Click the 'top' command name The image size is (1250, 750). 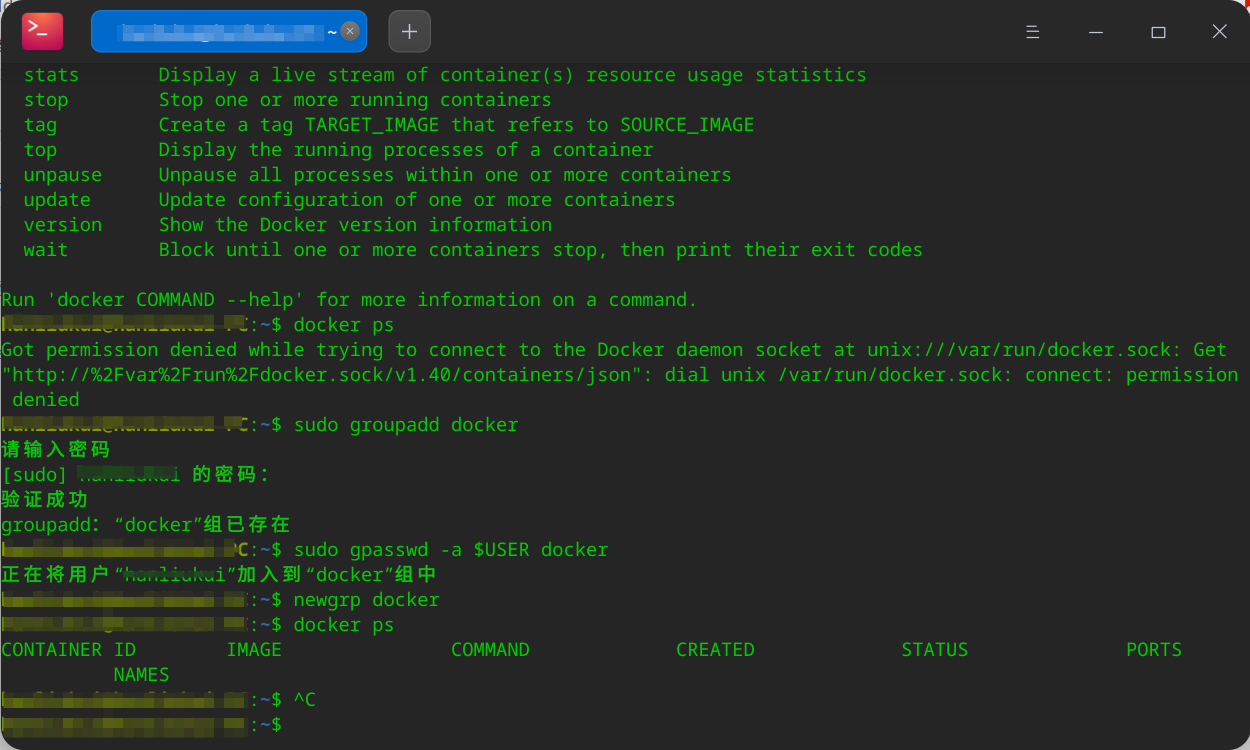click(x=40, y=150)
